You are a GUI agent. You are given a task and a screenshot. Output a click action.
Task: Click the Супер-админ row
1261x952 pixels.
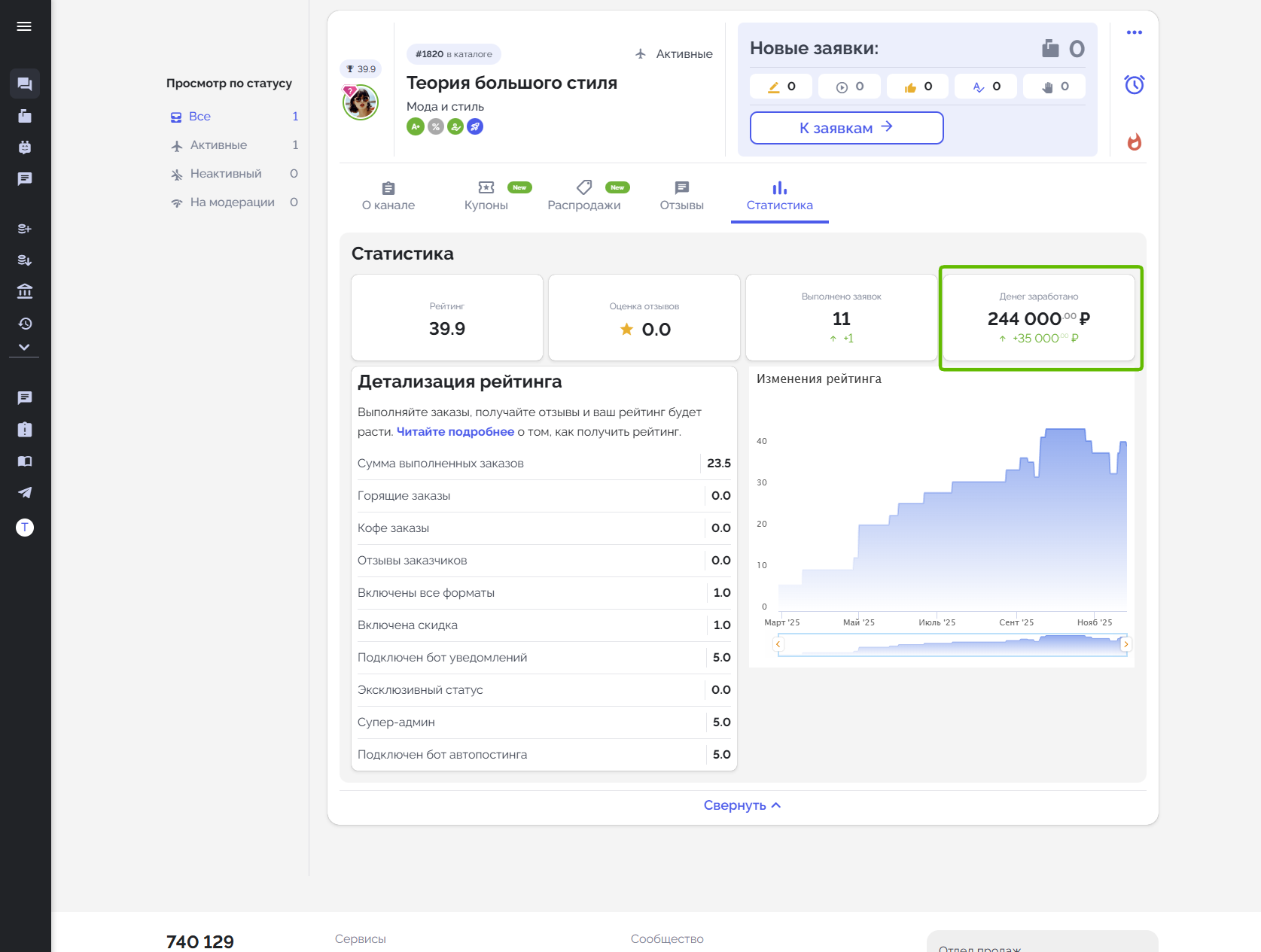tap(544, 722)
